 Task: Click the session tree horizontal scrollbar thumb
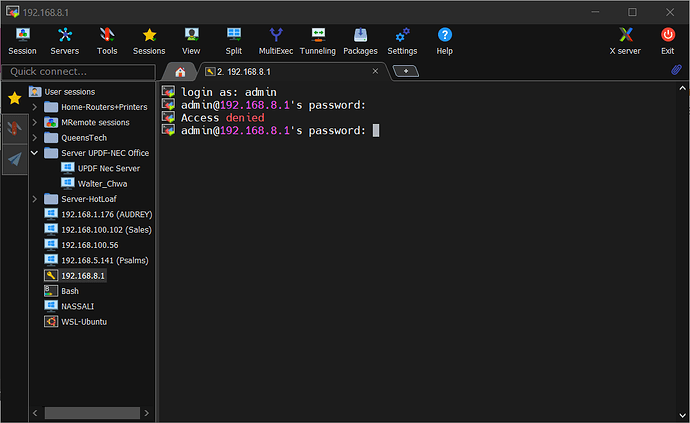92,413
